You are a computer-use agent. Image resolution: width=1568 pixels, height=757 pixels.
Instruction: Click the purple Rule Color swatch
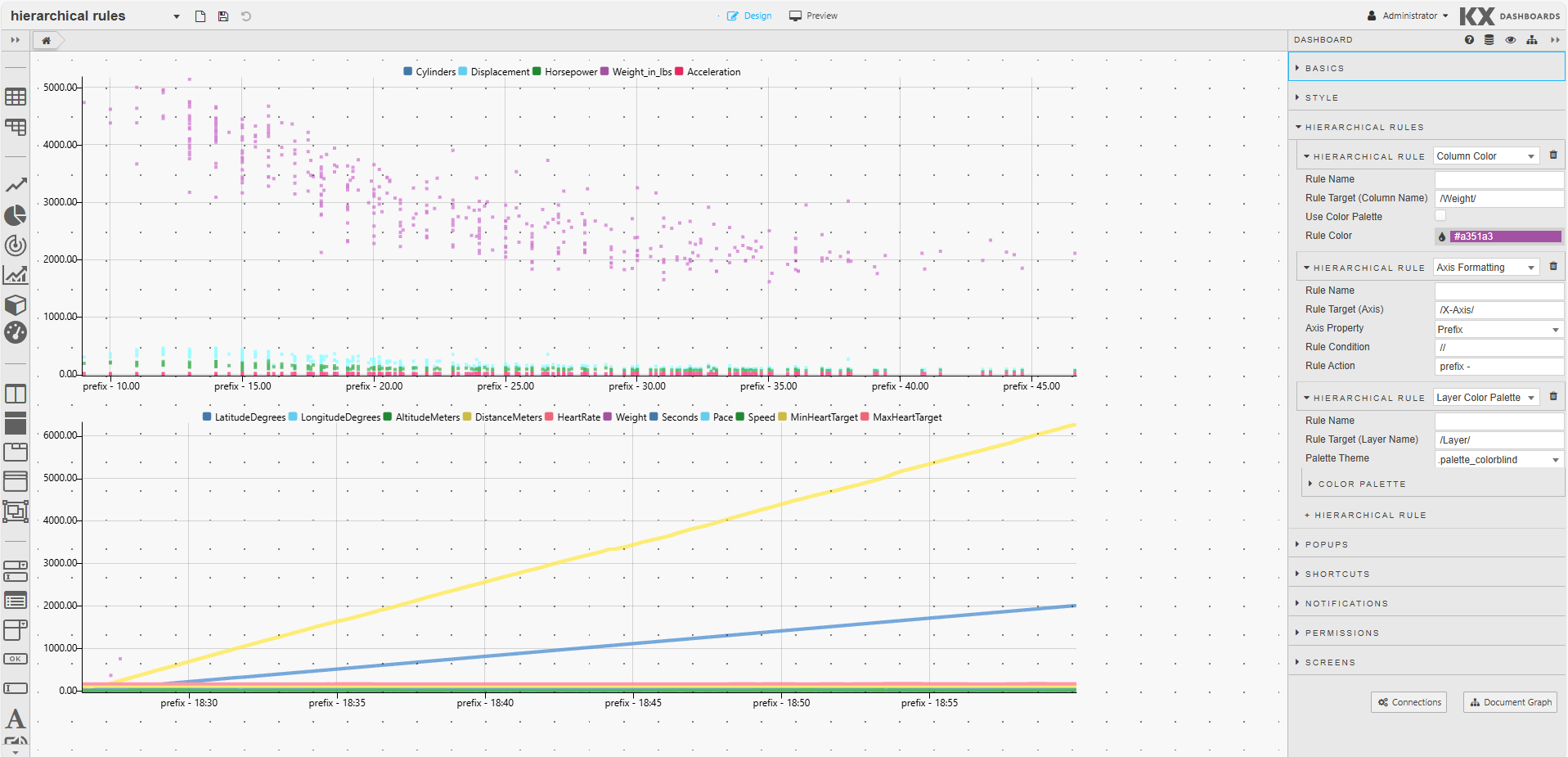[1504, 237]
